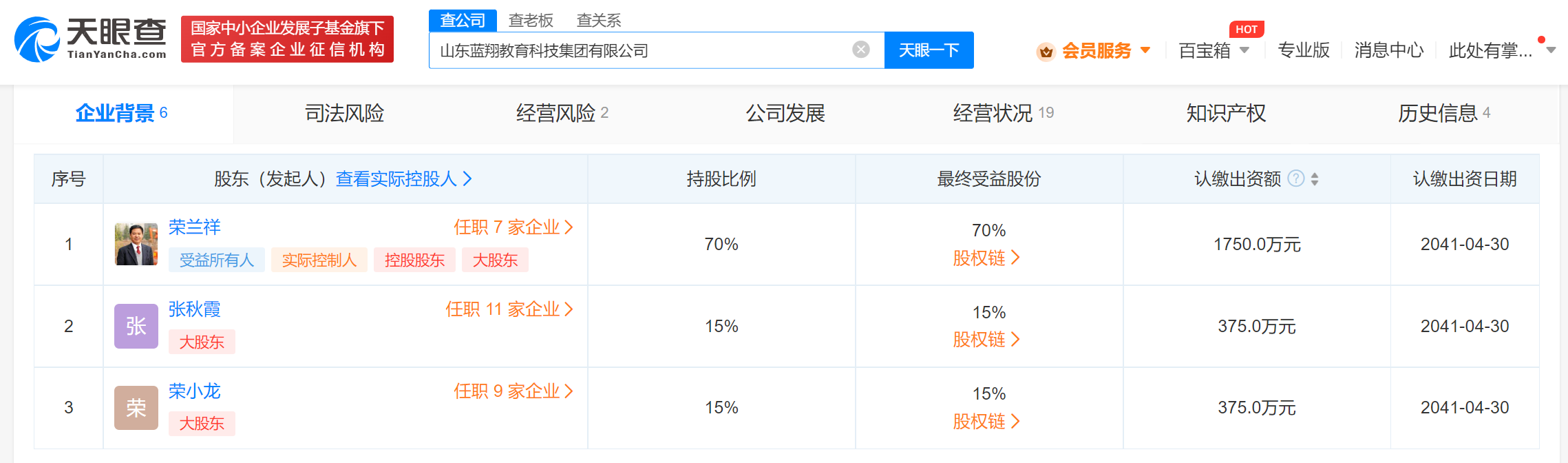Click the help icon beside 认缴出资额

(x=1295, y=179)
